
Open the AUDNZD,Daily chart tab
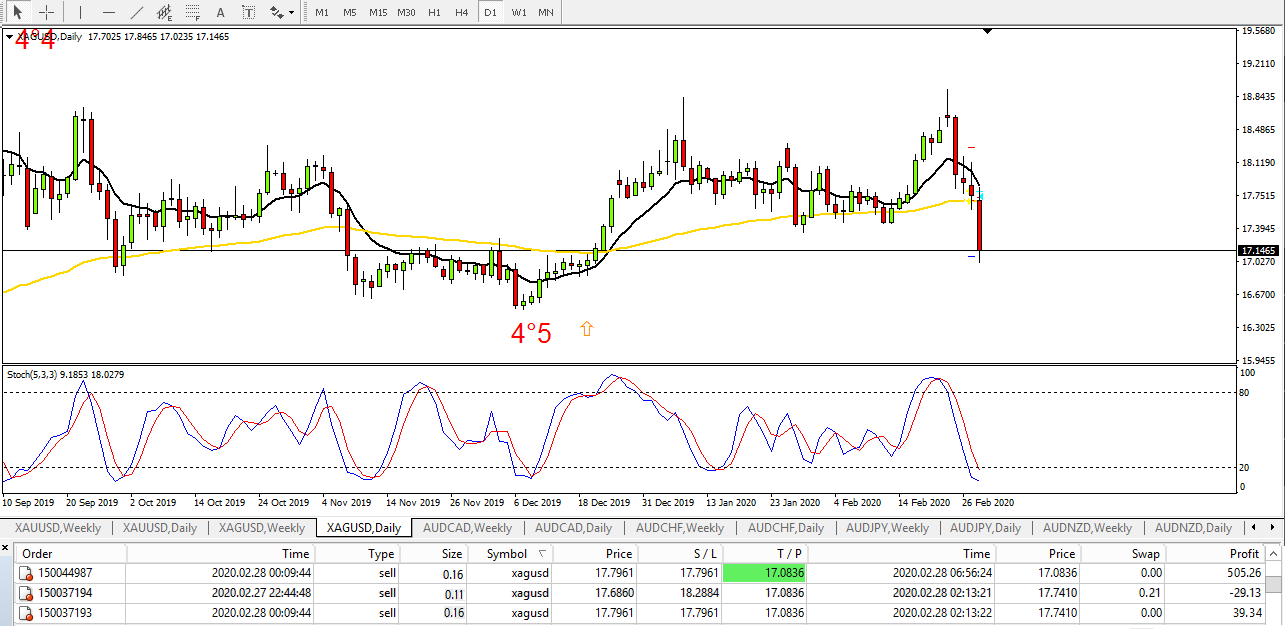[x=1193, y=527]
